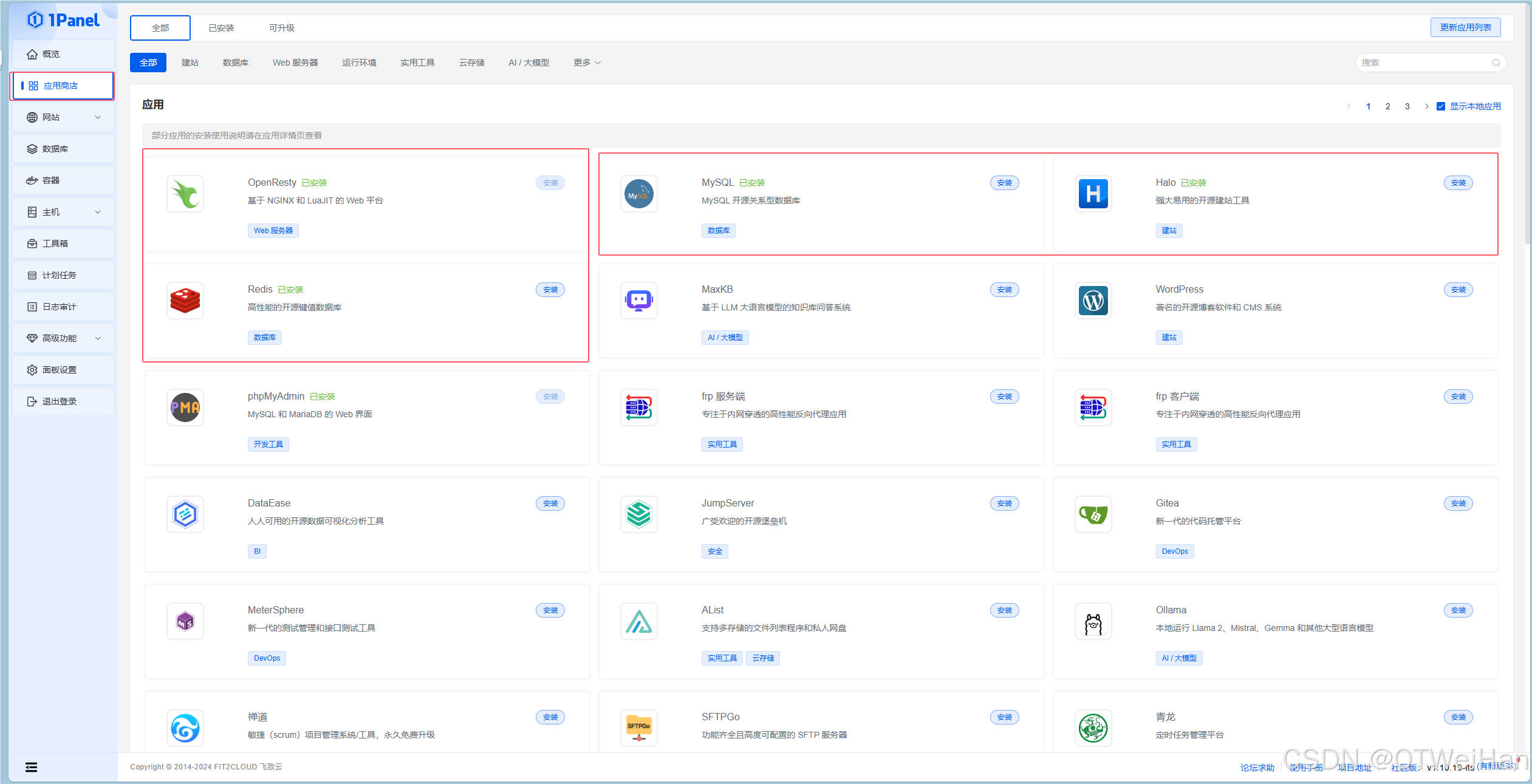This screenshot has height=784, width=1532.
Task: Open the Gitea app icon
Action: pos(1093,515)
